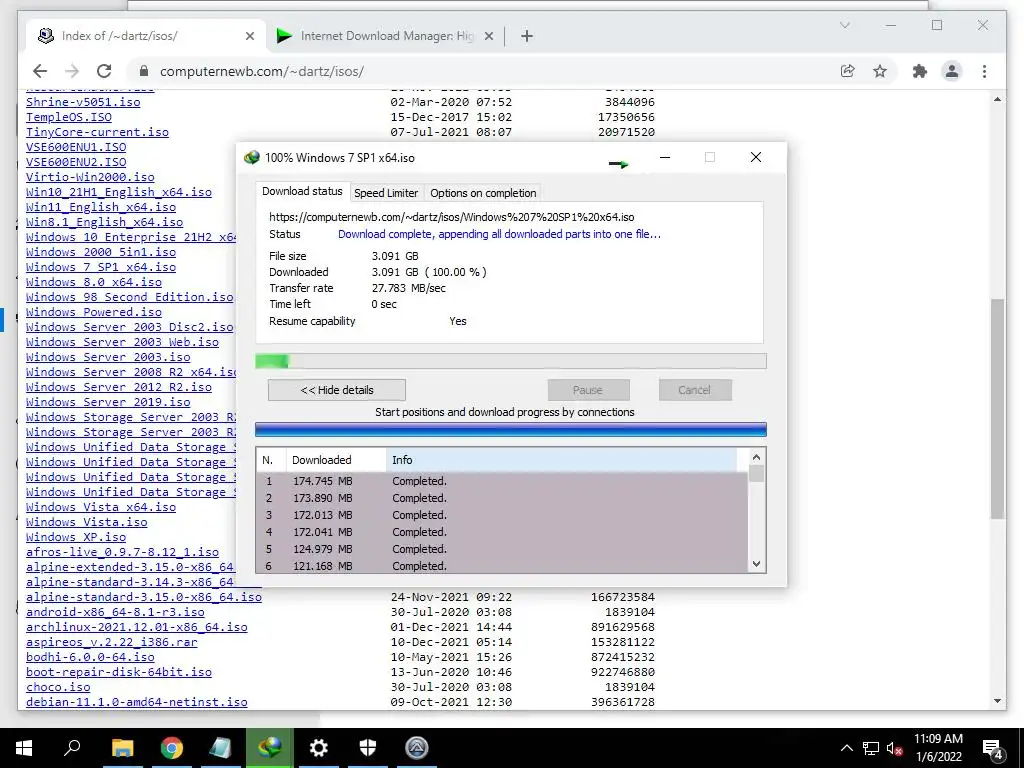Go back using the browser back arrow
Viewport: 1024px width, 768px height.
pyautogui.click(x=40, y=71)
